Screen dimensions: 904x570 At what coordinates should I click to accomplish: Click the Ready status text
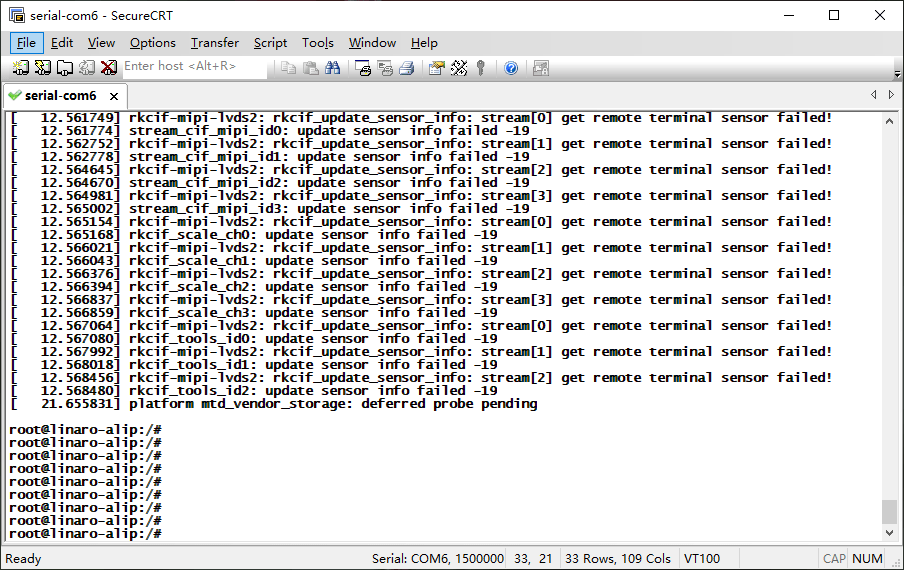[x=23, y=558]
